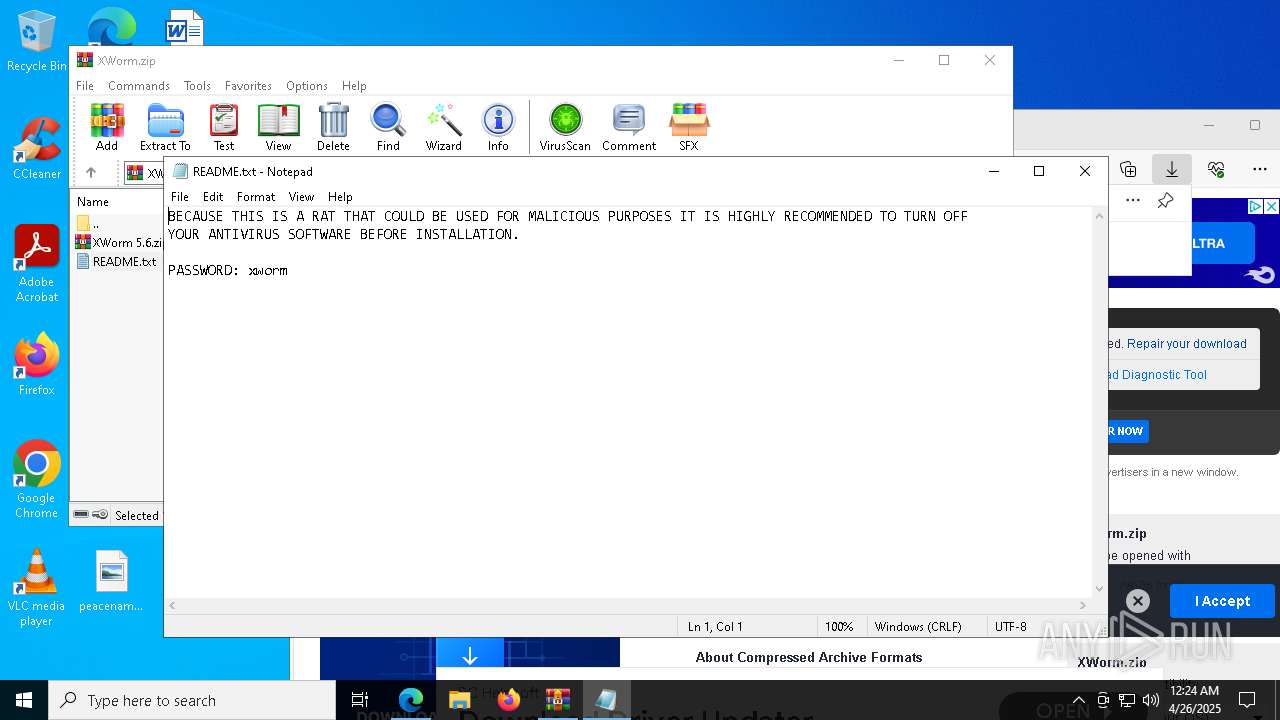Open Notepad File menu

[x=180, y=197]
